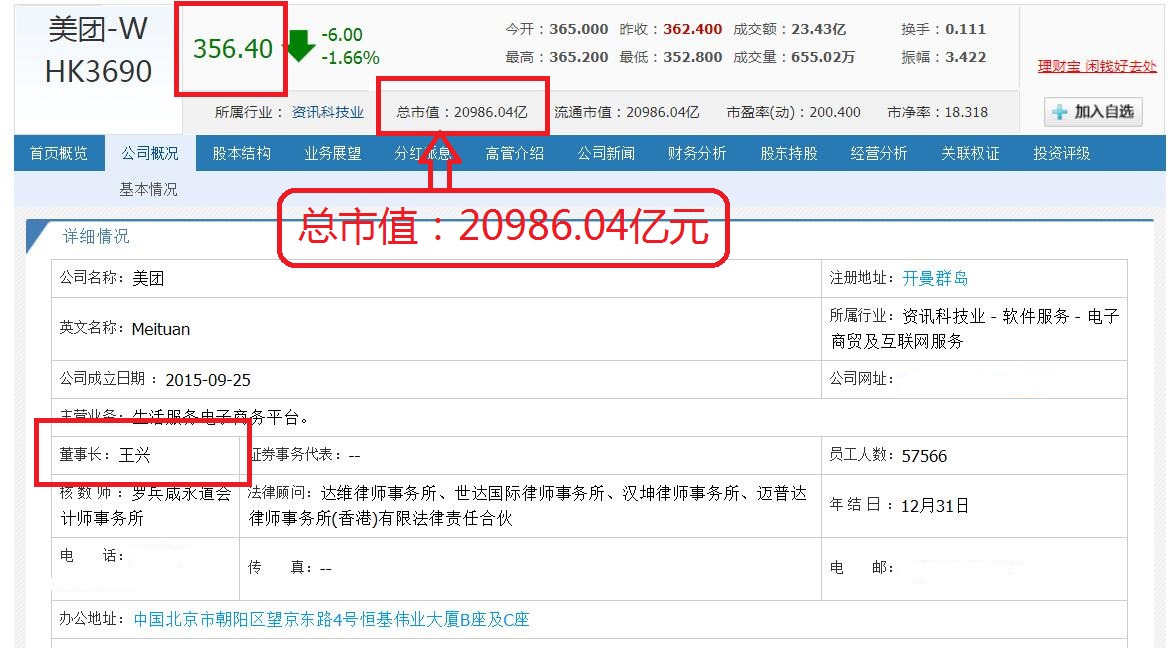Click the 市盈率(动)：200.400 text

793,112
